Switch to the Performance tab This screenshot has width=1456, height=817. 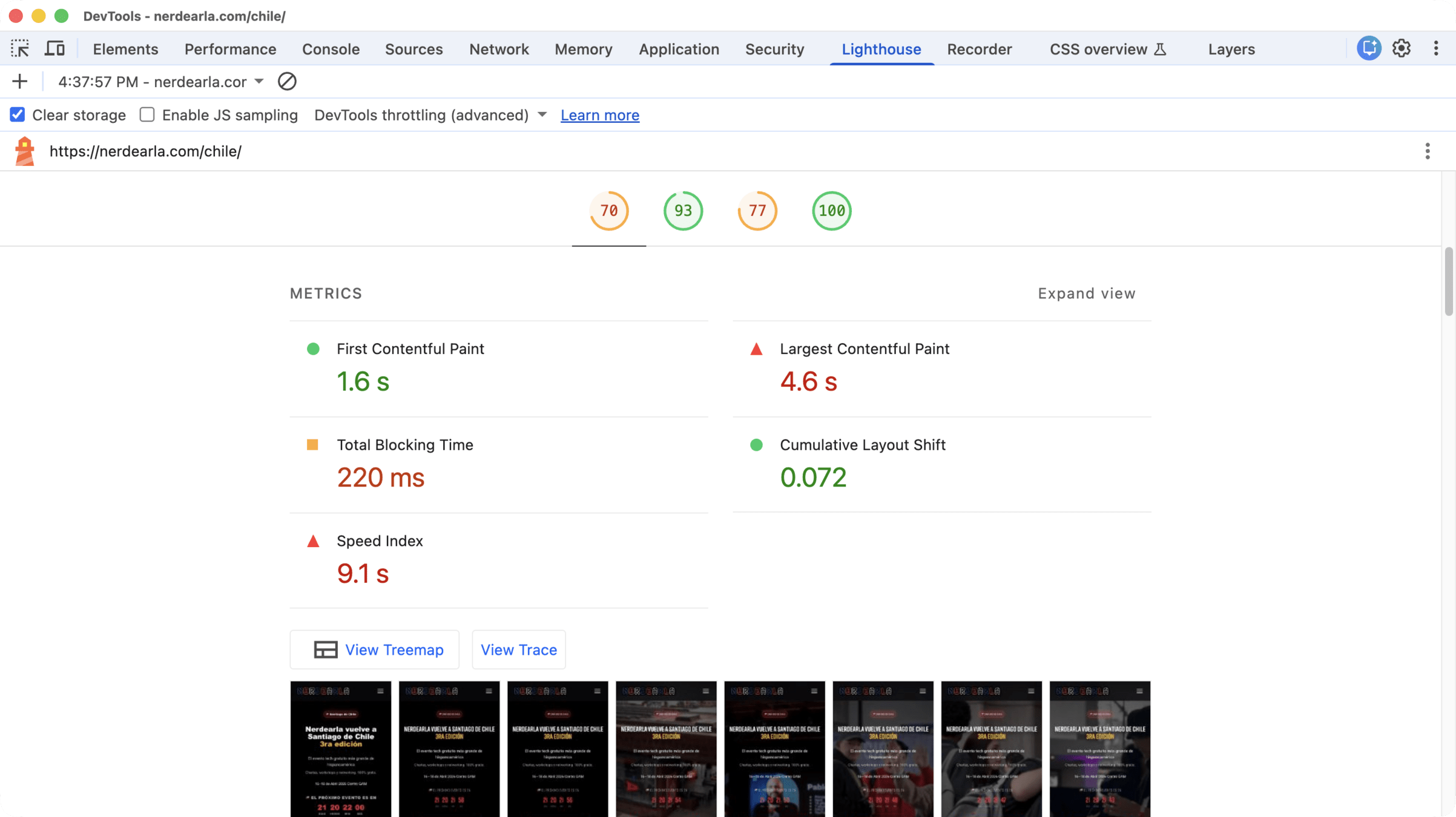(230, 49)
